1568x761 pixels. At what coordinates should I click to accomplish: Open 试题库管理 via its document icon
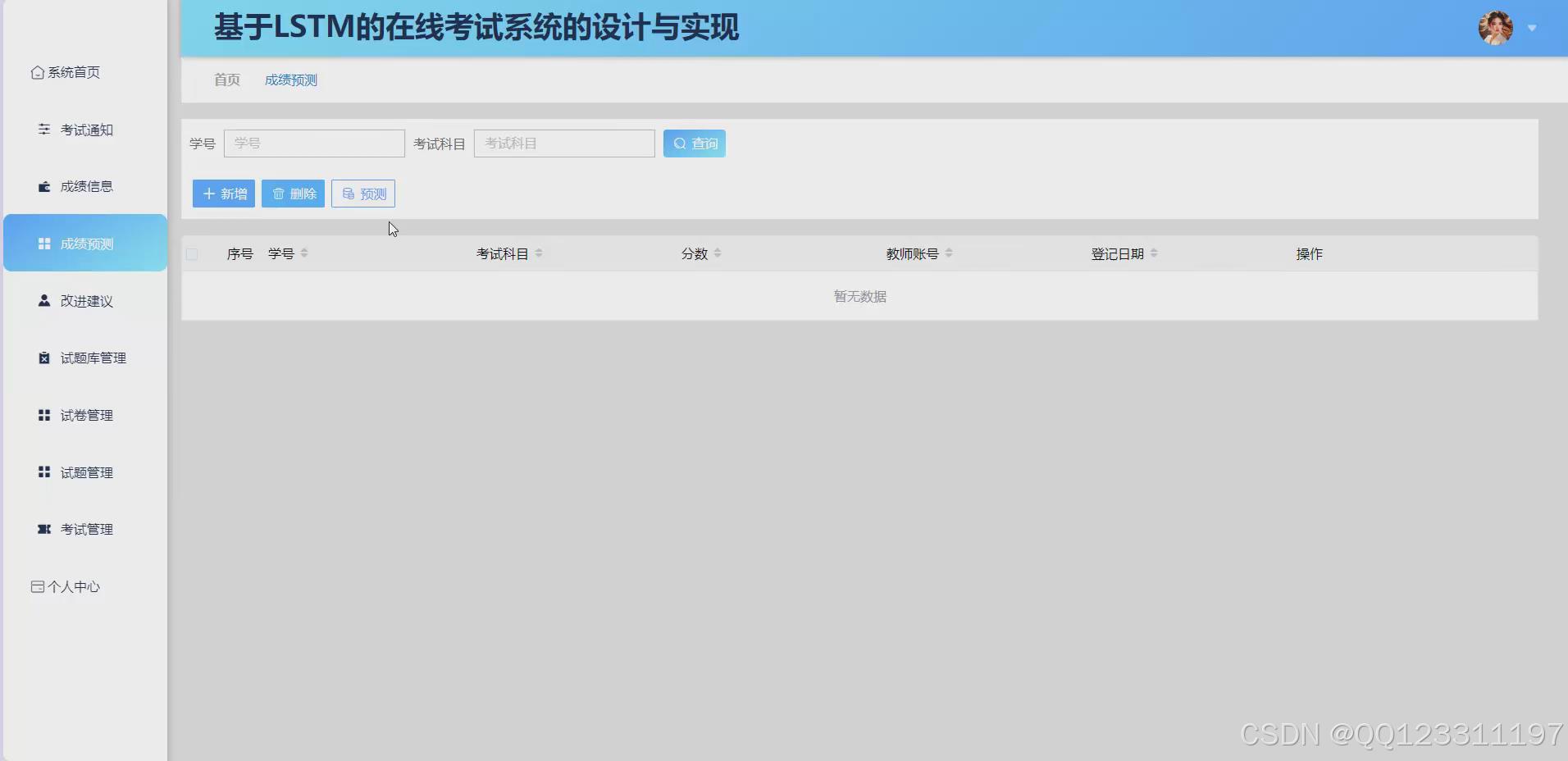(43, 358)
